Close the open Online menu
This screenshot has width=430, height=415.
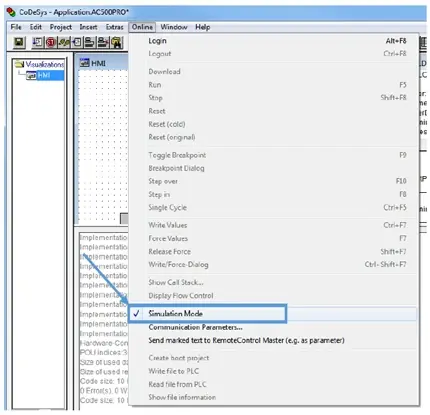(142, 27)
